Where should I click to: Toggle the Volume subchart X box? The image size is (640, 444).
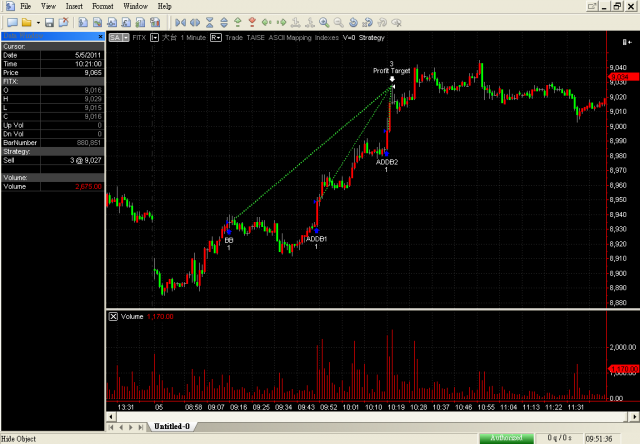tap(113, 317)
